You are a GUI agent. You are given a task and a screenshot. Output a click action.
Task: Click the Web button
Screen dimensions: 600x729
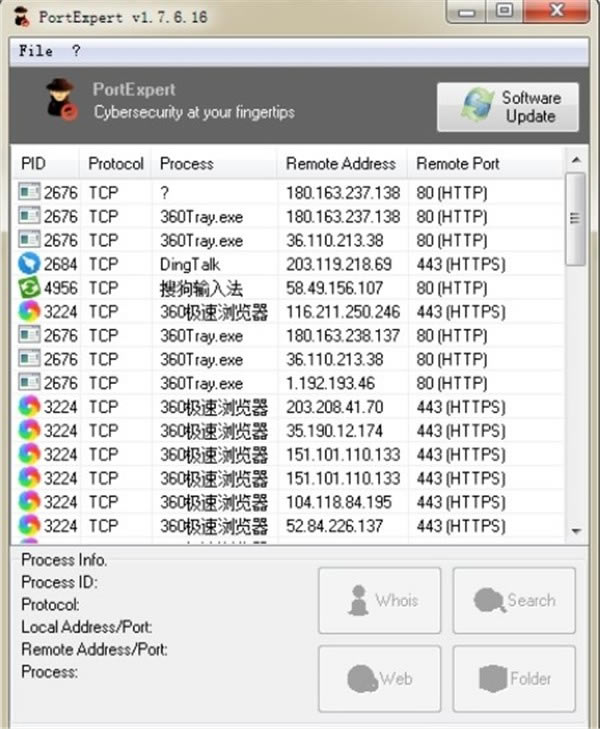pyautogui.click(x=379, y=678)
